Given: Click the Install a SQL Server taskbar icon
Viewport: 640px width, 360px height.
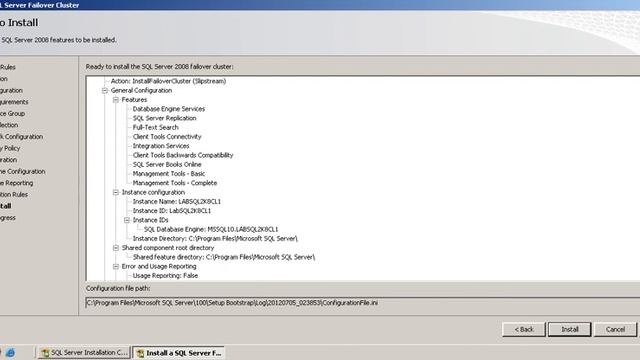Looking at the screenshot, I should [x=140, y=353].
